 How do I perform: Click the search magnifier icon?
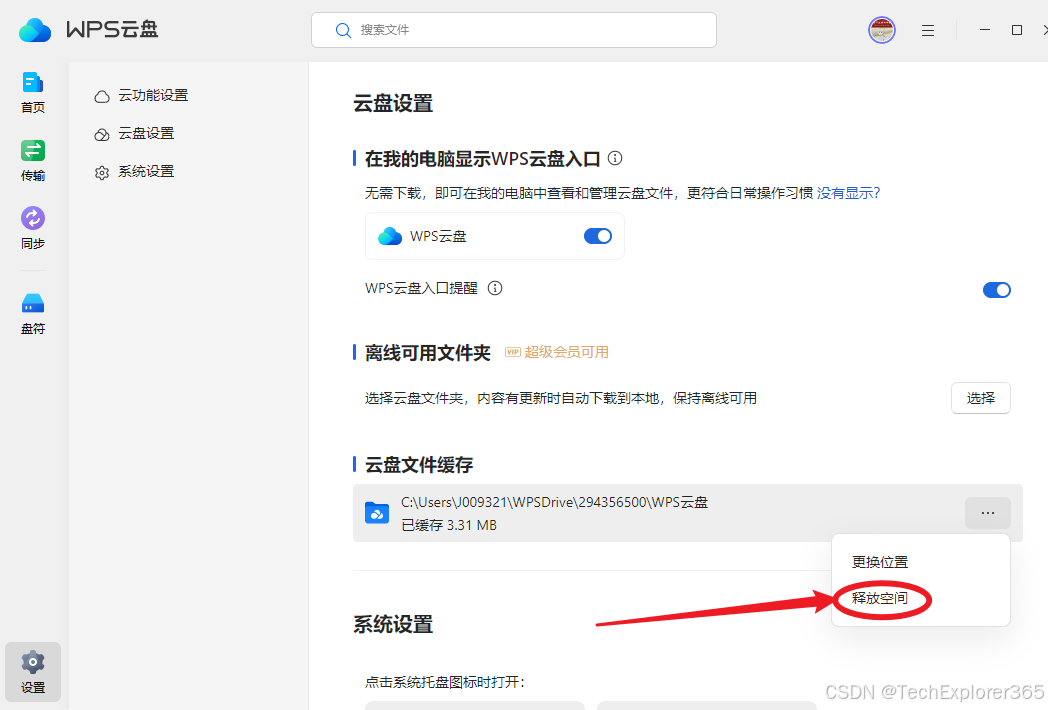tap(343, 30)
